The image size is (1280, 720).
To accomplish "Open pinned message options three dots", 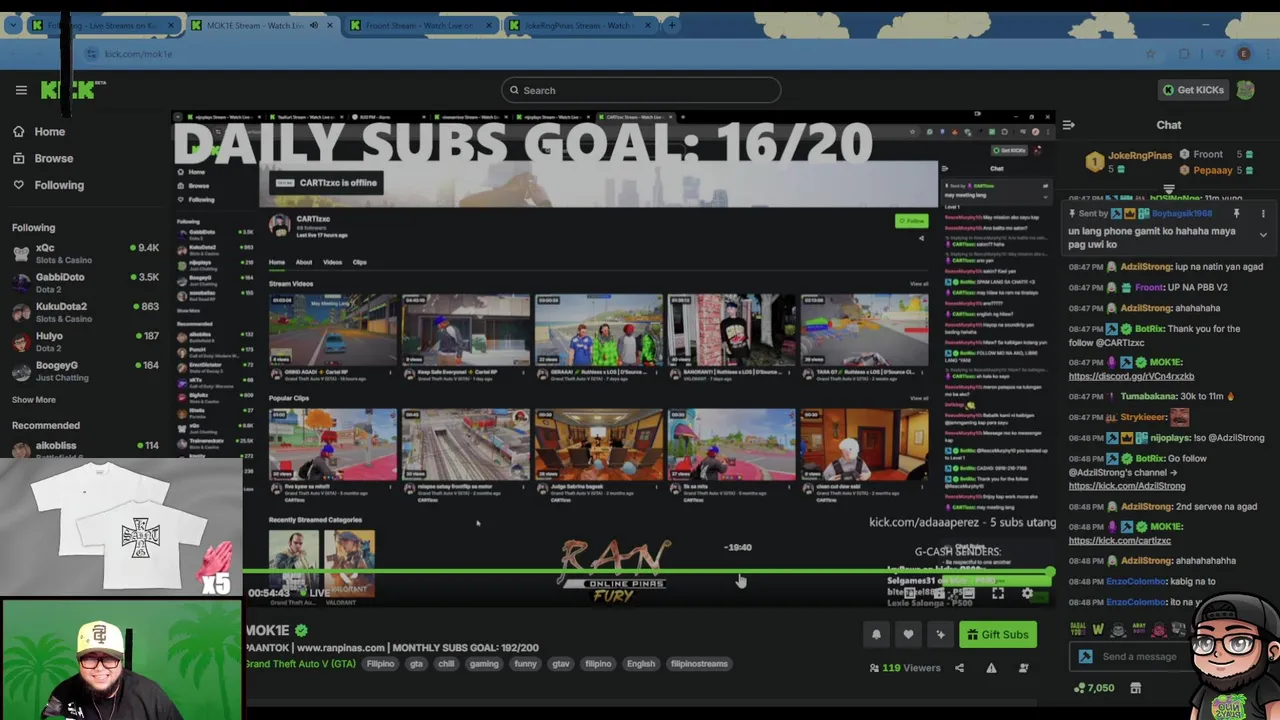I will pyautogui.click(x=1263, y=214).
